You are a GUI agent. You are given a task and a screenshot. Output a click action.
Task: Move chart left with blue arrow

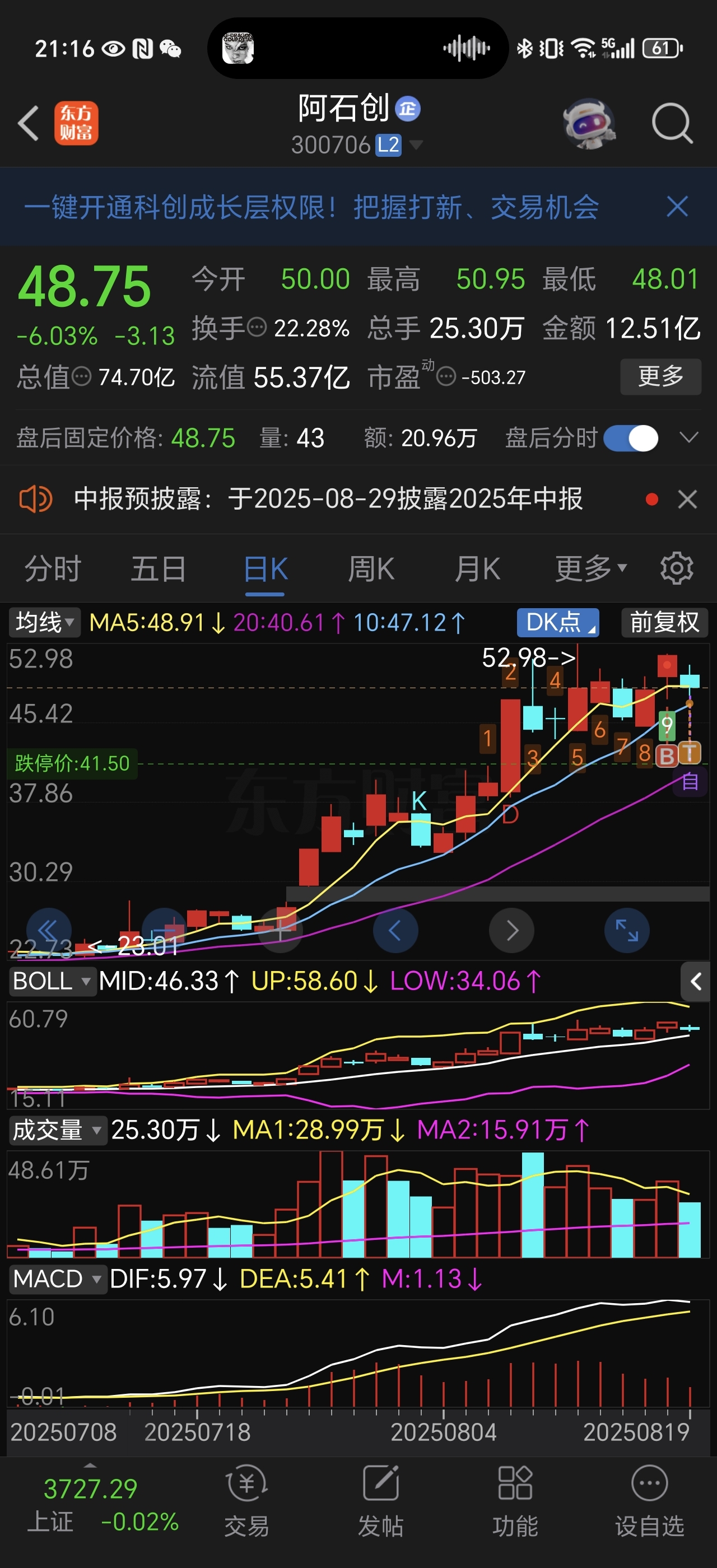395,930
